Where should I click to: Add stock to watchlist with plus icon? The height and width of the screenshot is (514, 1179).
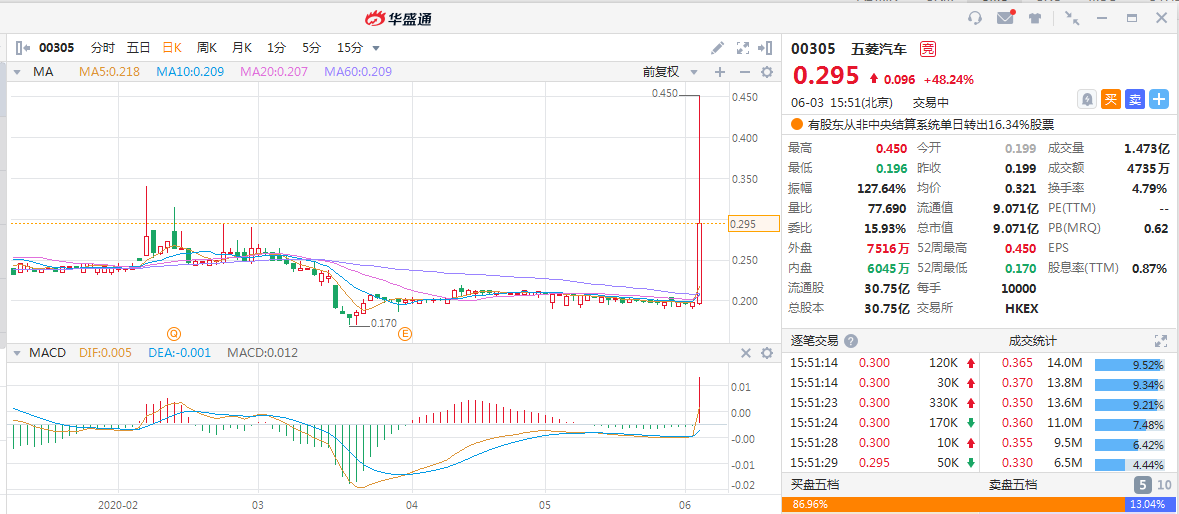tap(1158, 99)
